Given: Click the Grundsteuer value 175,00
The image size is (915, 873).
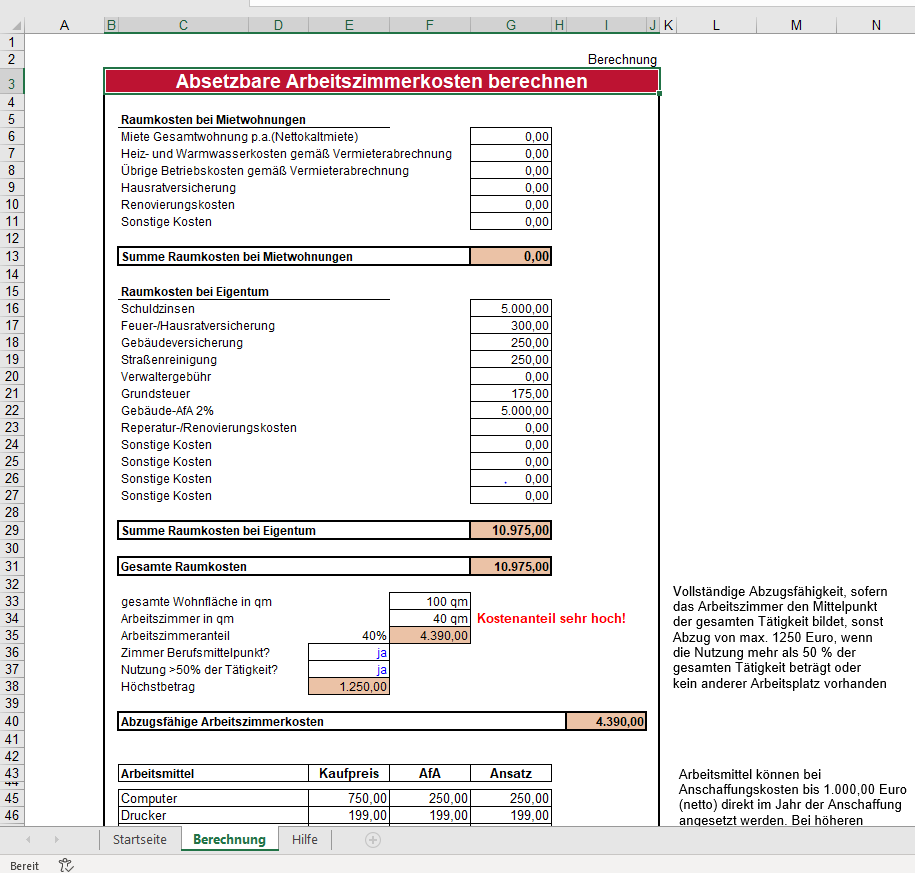Looking at the screenshot, I should point(510,394).
